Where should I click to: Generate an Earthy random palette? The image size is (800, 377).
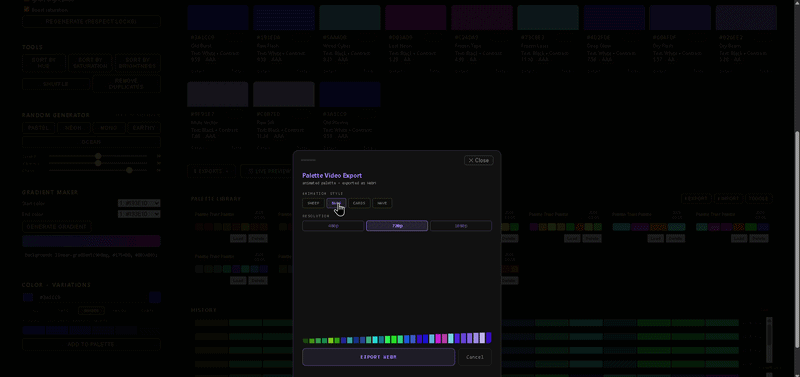[x=144, y=128]
